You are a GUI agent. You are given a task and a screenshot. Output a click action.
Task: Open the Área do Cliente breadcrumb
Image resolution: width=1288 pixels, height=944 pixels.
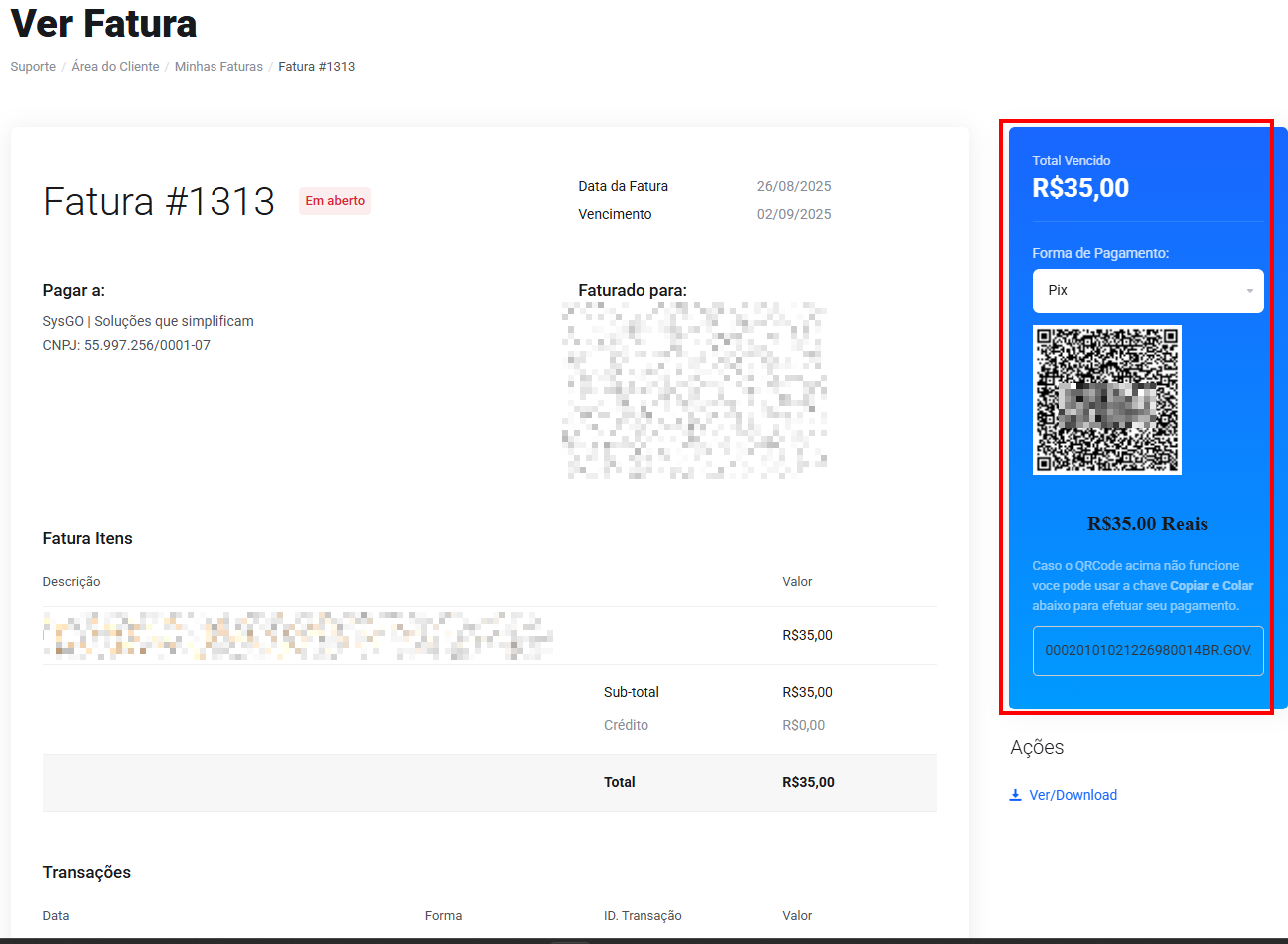pyautogui.click(x=115, y=67)
